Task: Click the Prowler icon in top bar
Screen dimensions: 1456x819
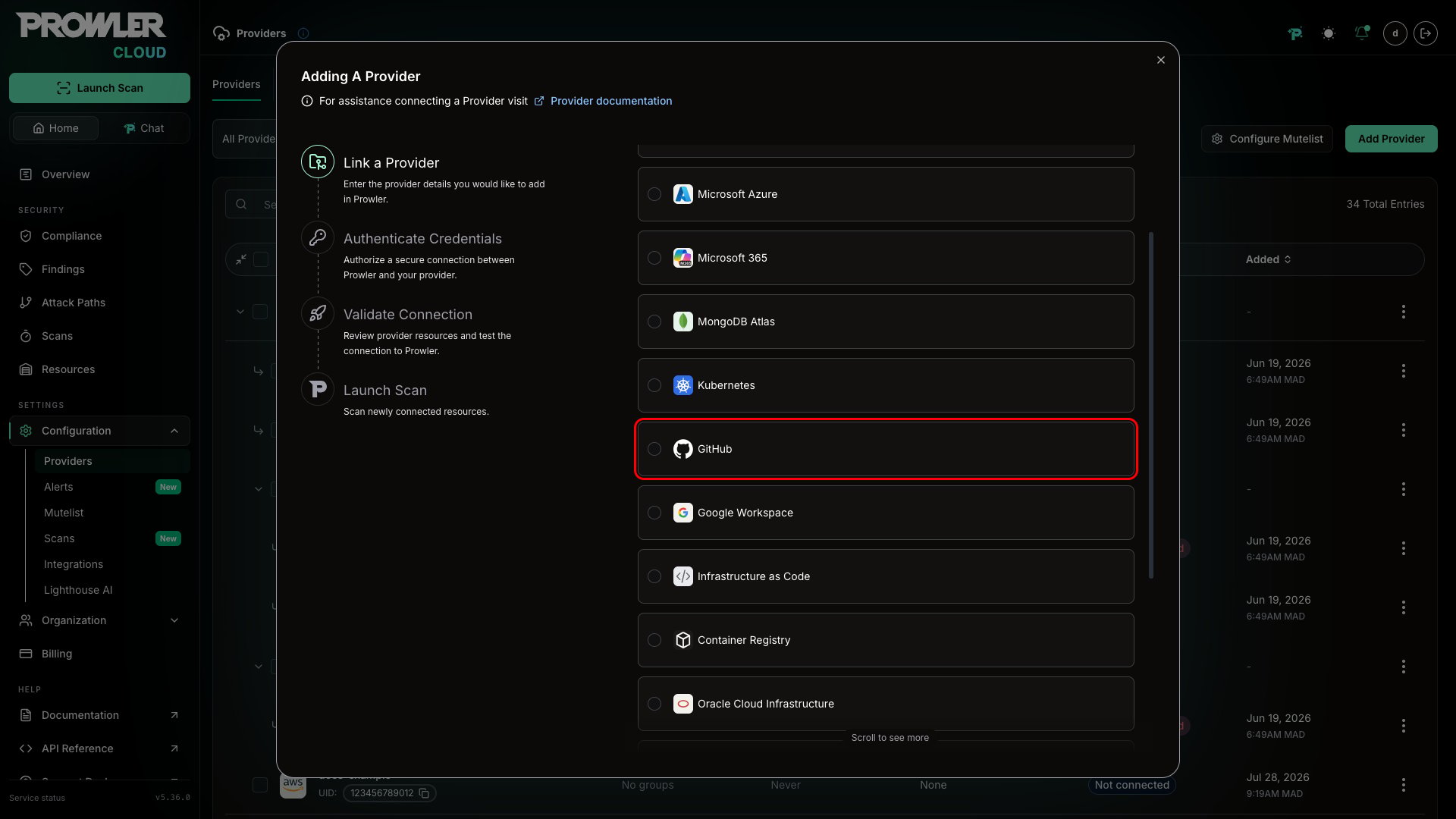Action: [x=1295, y=33]
